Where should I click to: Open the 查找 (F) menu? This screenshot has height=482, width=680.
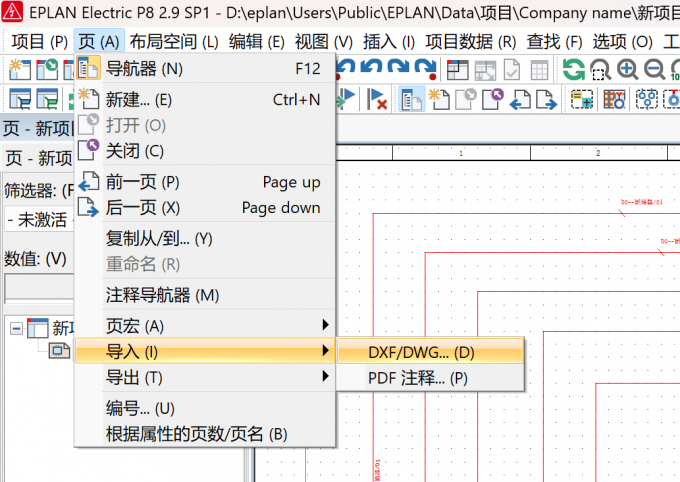pyautogui.click(x=554, y=42)
